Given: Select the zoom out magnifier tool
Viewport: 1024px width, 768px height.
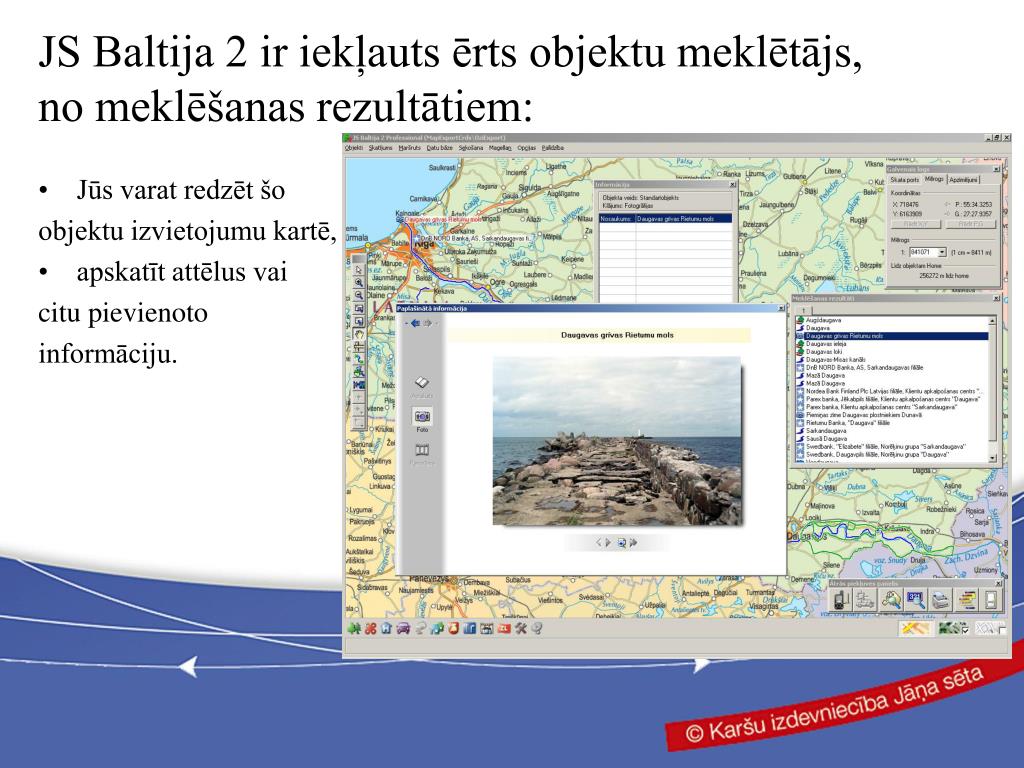Looking at the screenshot, I should pos(359,295).
